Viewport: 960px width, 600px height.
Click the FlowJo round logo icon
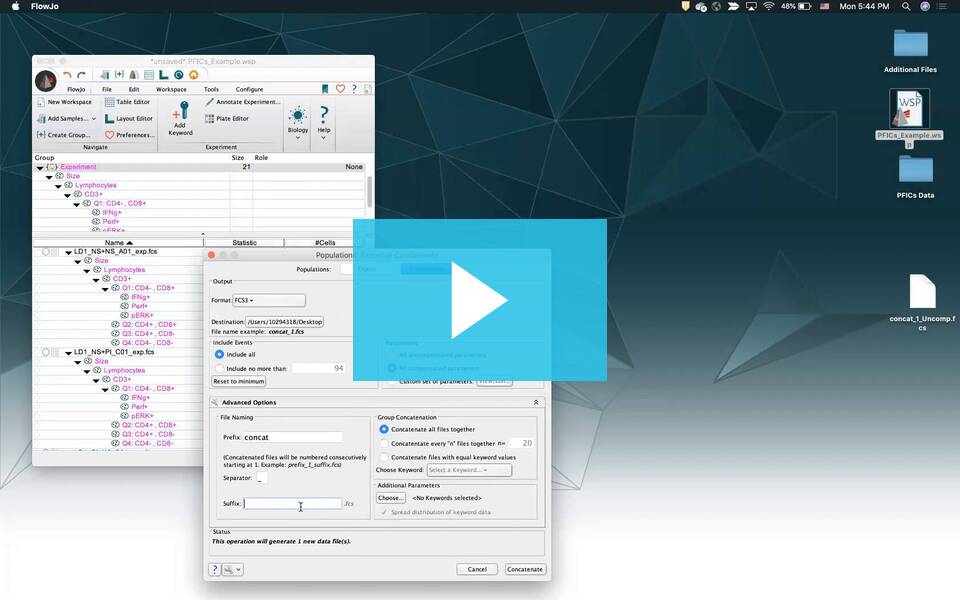(46, 81)
